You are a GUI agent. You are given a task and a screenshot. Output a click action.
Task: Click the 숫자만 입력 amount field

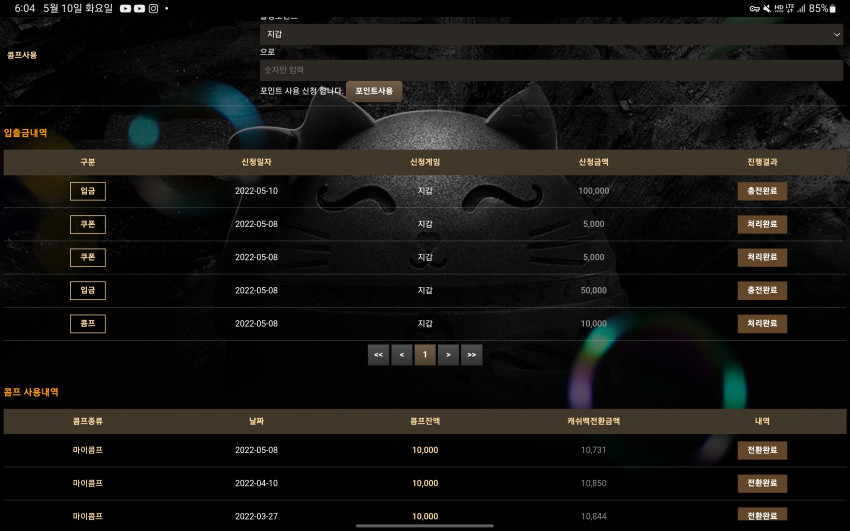click(551, 70)
